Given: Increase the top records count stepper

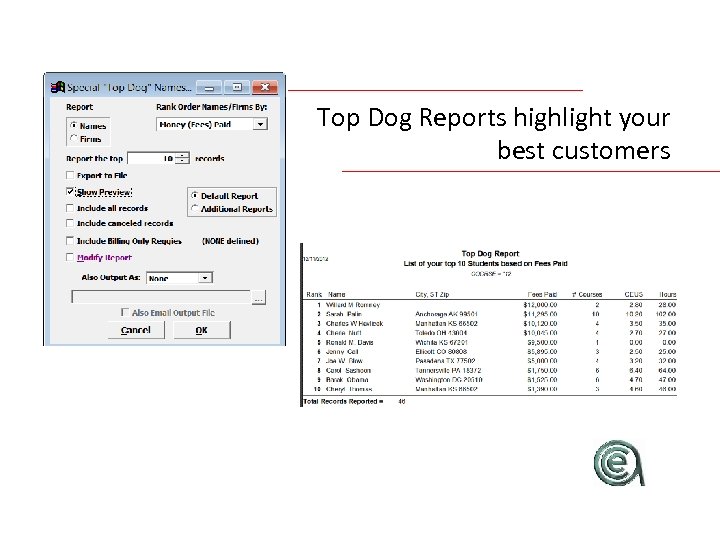Looking at the screenshot, I should (x=182, y=155).
